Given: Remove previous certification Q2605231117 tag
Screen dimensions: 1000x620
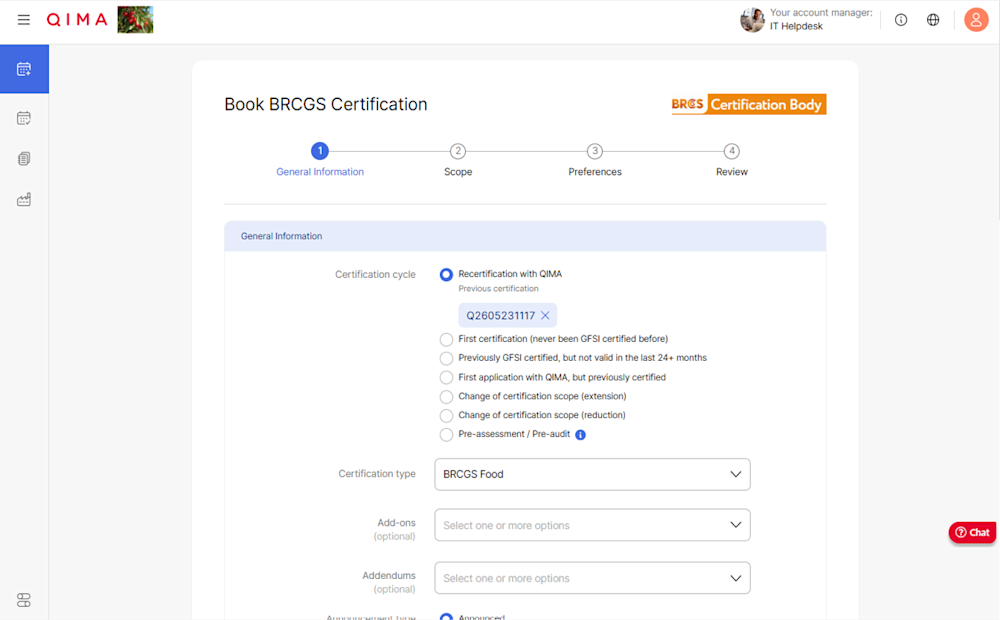Looking at the screenshot, I should pos(545,316).
